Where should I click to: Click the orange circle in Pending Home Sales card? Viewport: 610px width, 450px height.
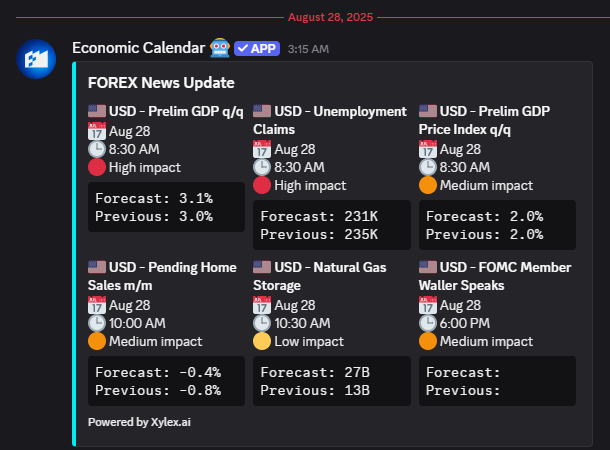(97, 341)
